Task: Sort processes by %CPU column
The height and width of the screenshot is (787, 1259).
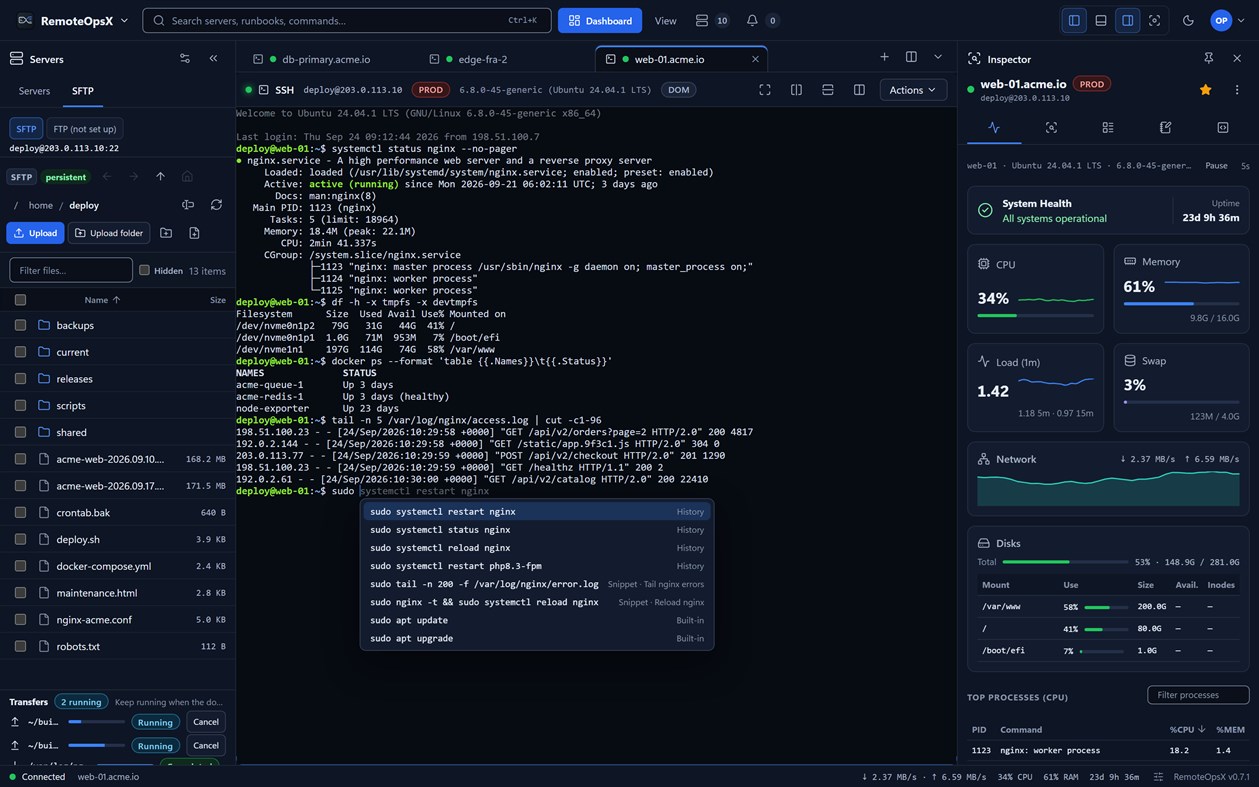Action: [x=1185, y=729]
